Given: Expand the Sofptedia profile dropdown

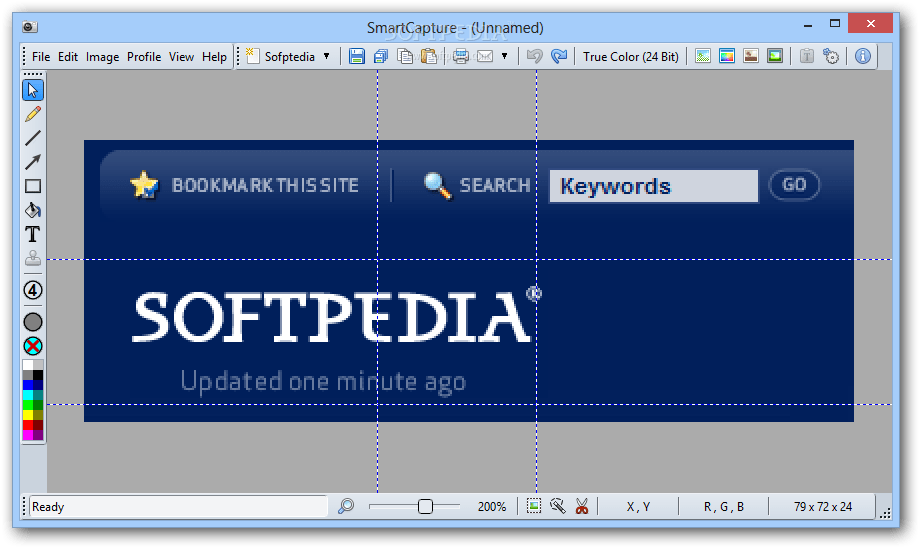Looking at the screenshot, I should [326, 56].
